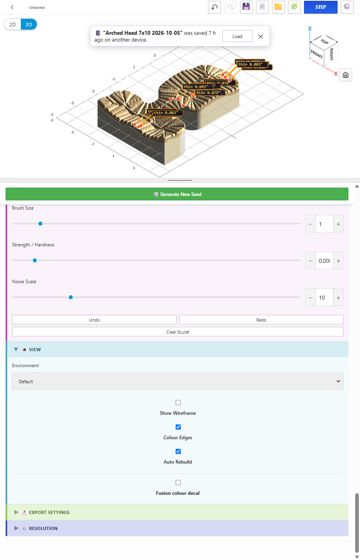360x560 pixels.
Task: Decrease Brush Size with minus button
Action: 310,224
